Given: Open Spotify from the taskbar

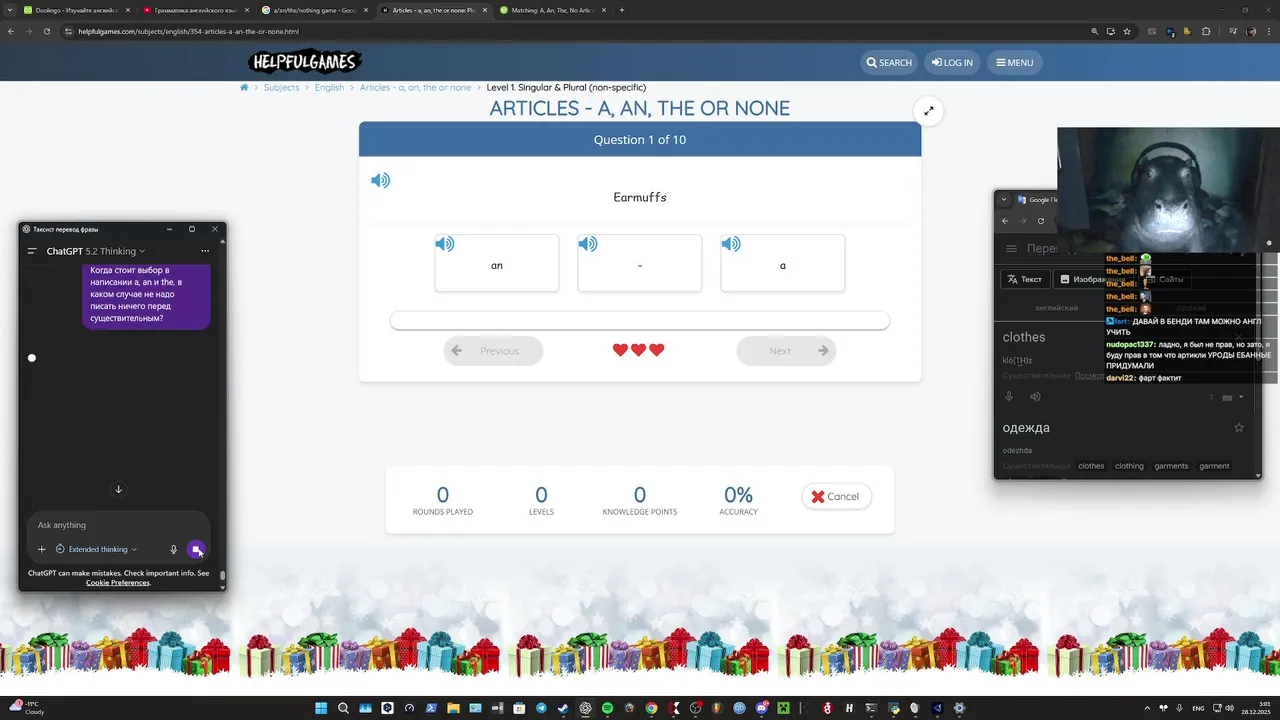Looking at the screenshot, I should click(x=607, y=708).
